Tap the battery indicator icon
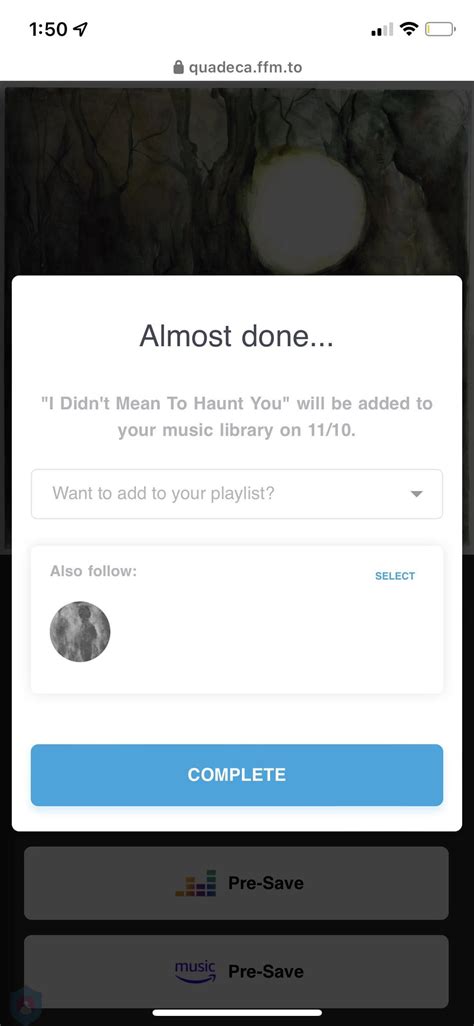This screenshot has width=474, height=1026. [x=441, y=29]
